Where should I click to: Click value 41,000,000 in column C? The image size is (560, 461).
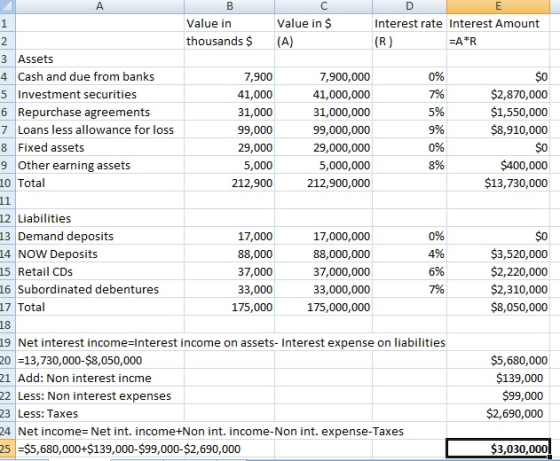coord(324,94)
